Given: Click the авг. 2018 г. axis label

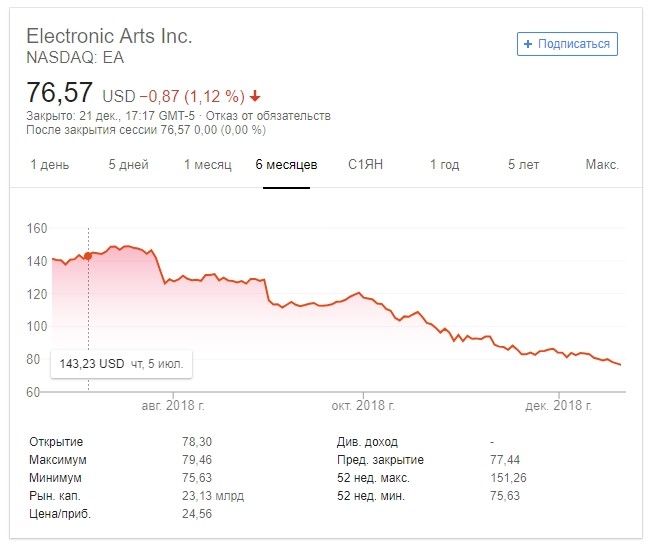Looking at the screenshot, I should coord(173,405).
